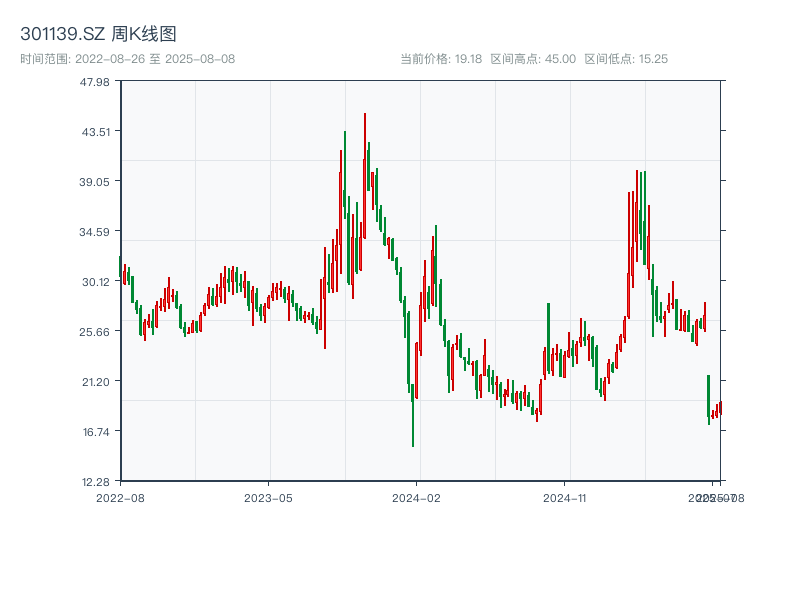Click the current price label 当前价格: 19.18

click(x=441, y=59)
